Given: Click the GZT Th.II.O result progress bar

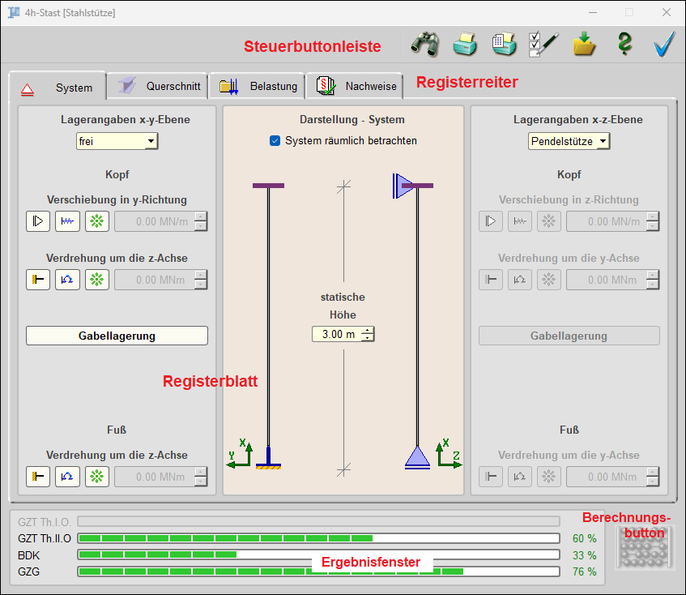Looking at the screenshot, I should tap(318, 538).
